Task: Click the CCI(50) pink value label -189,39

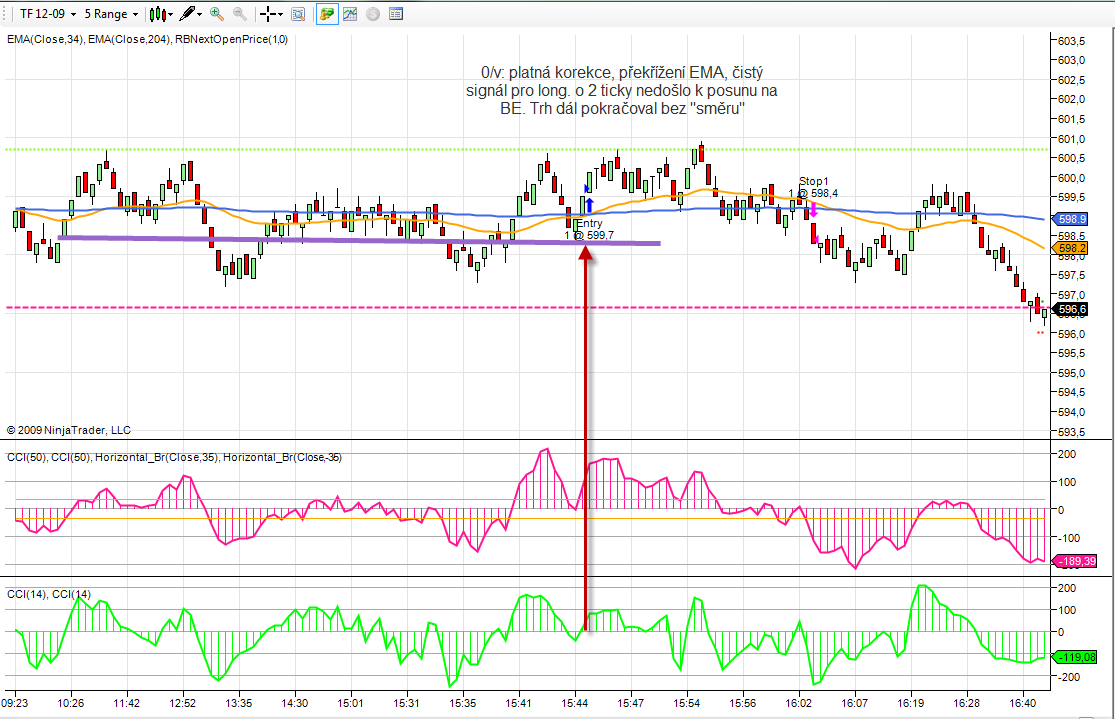Action: (1073, 561)
